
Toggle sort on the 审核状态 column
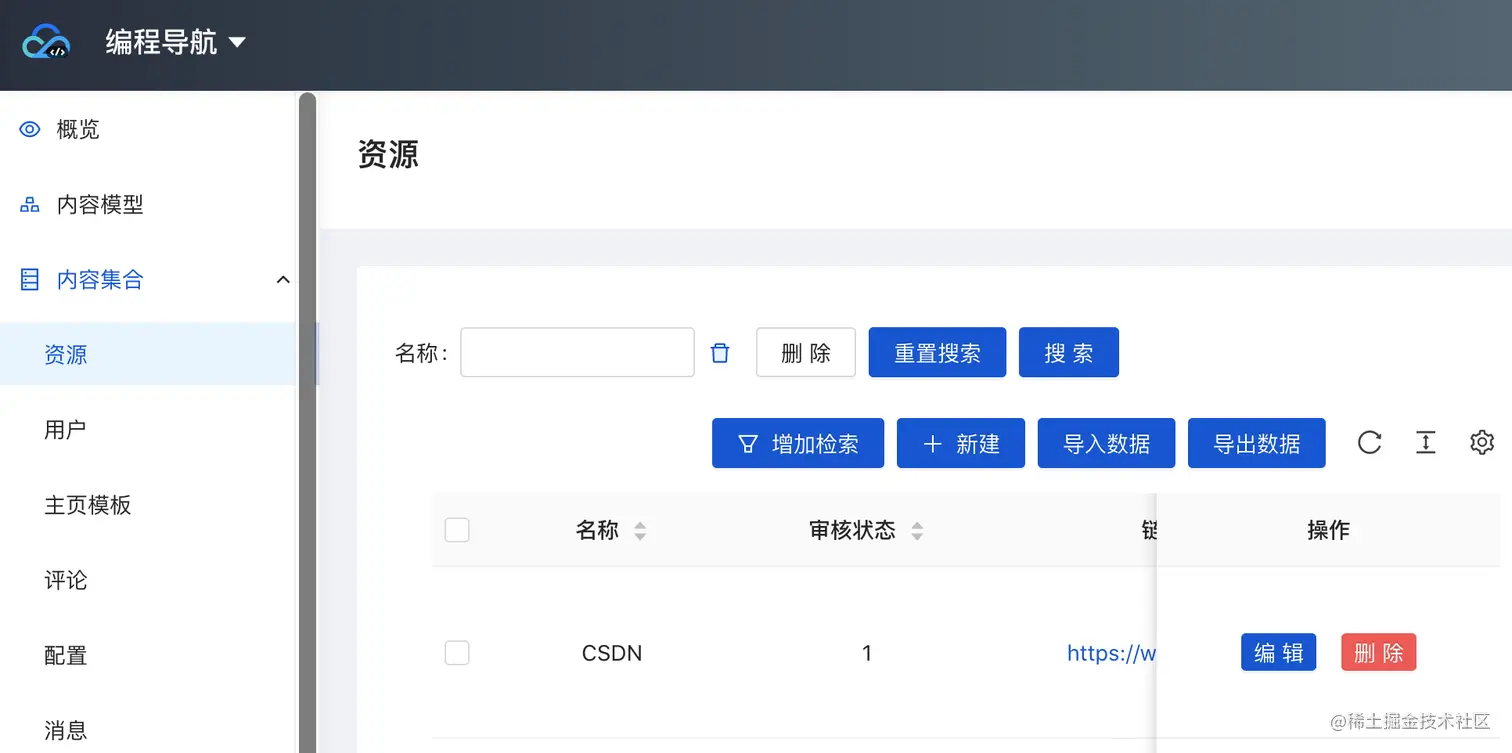click(x=917, y=530)
